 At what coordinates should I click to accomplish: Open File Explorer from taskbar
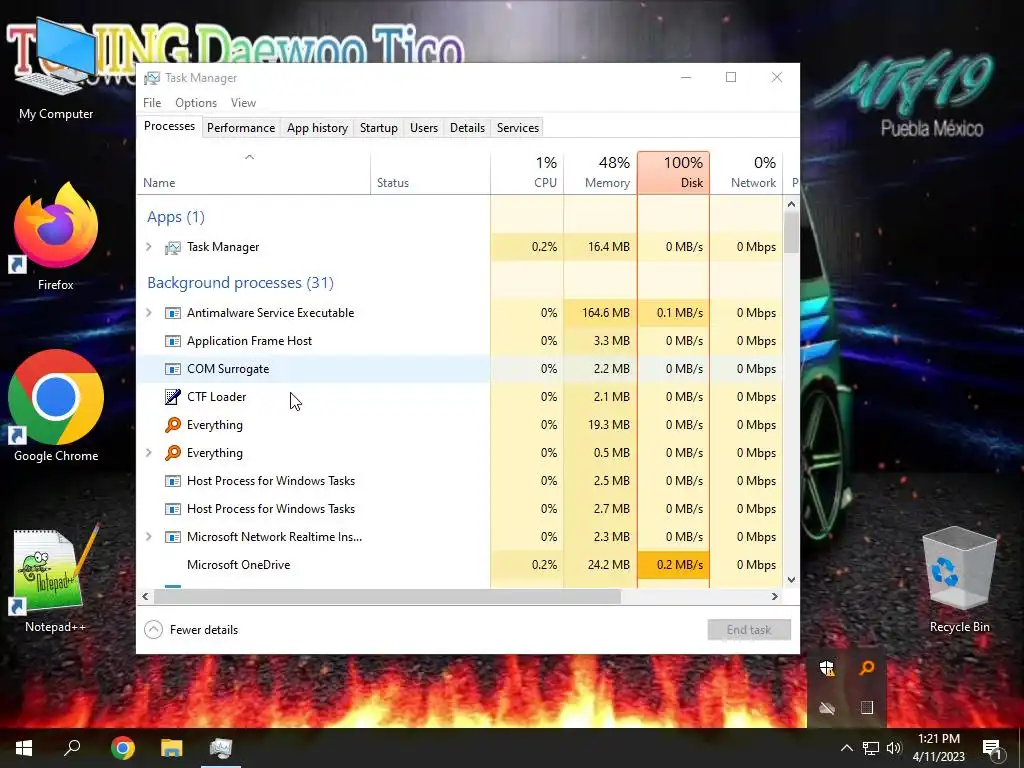pyautogui.click(x=172, y=748)
